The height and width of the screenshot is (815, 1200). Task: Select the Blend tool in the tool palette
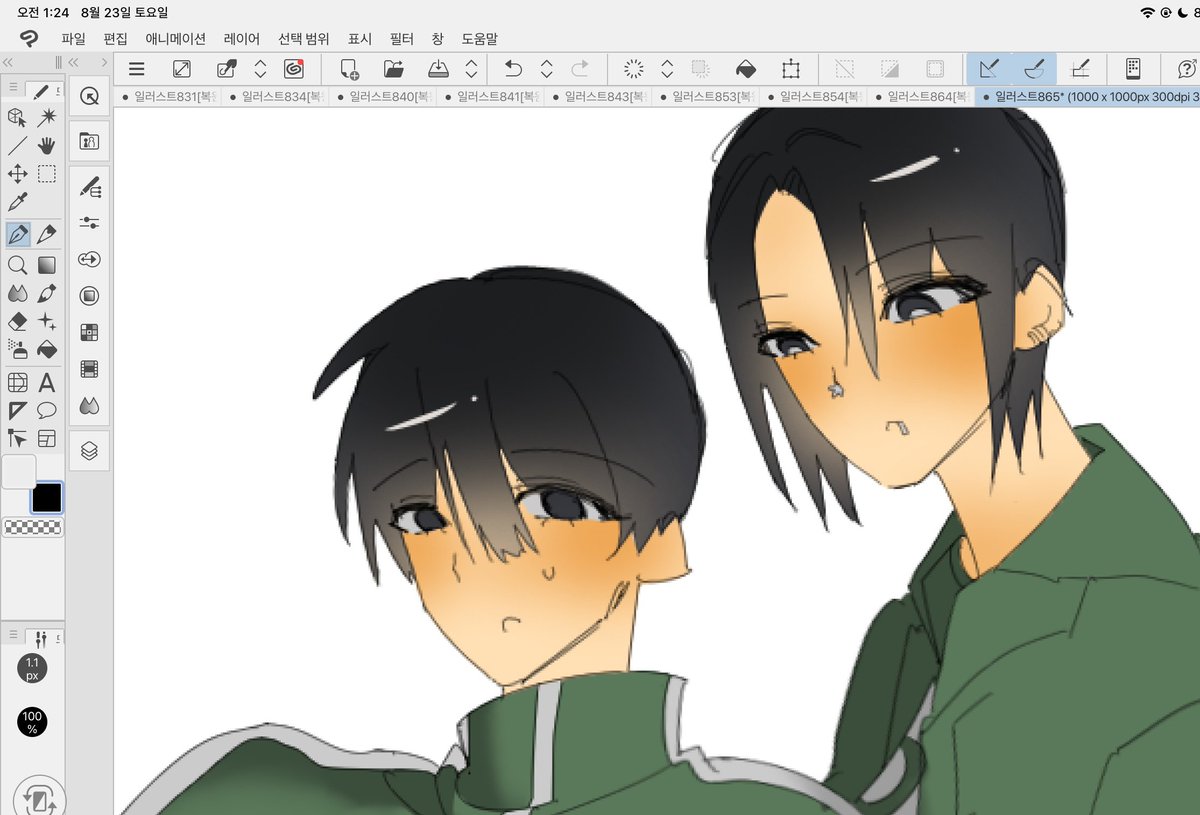17,293
